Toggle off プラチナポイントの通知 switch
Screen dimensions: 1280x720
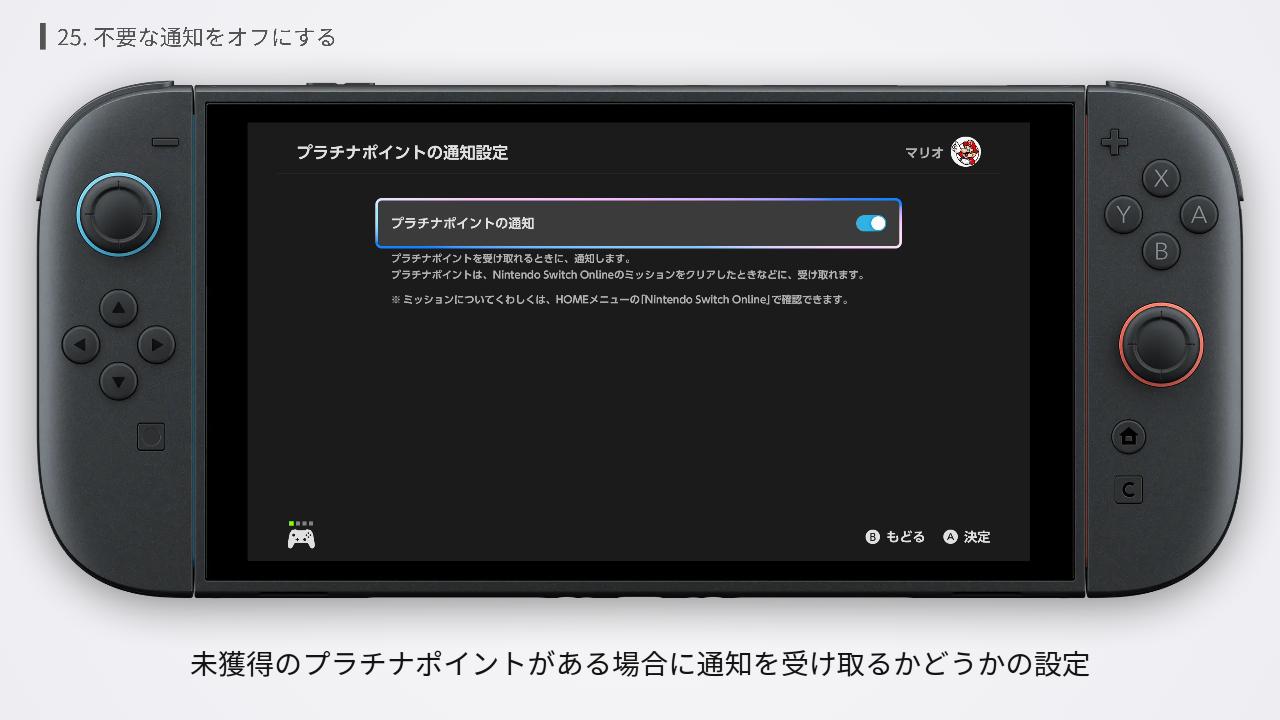[871, 223]
